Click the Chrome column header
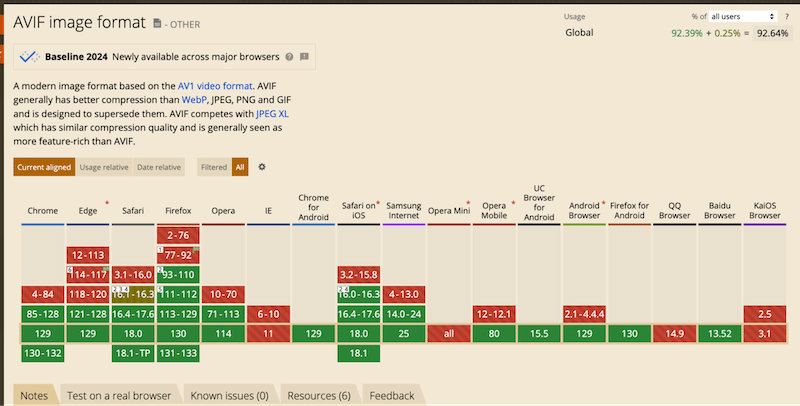The image size is (800, 406). pos(43,211)
